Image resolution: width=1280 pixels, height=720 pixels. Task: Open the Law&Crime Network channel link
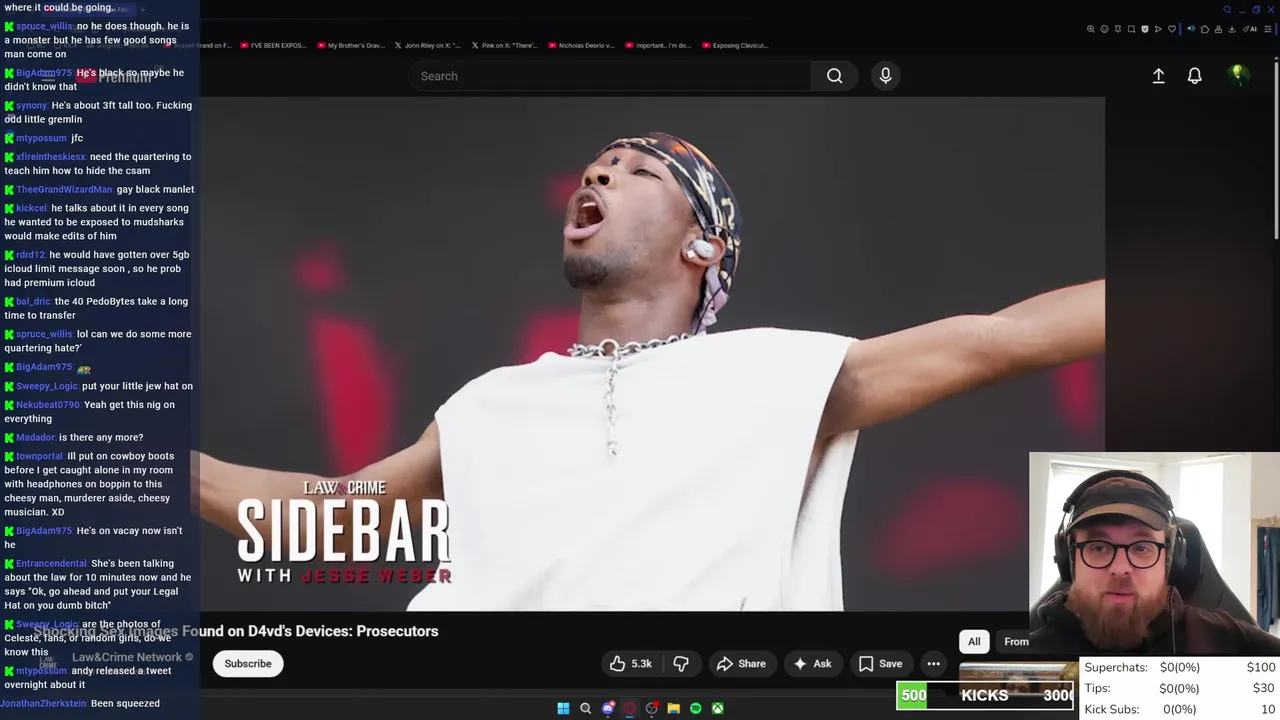pos(126,657)
